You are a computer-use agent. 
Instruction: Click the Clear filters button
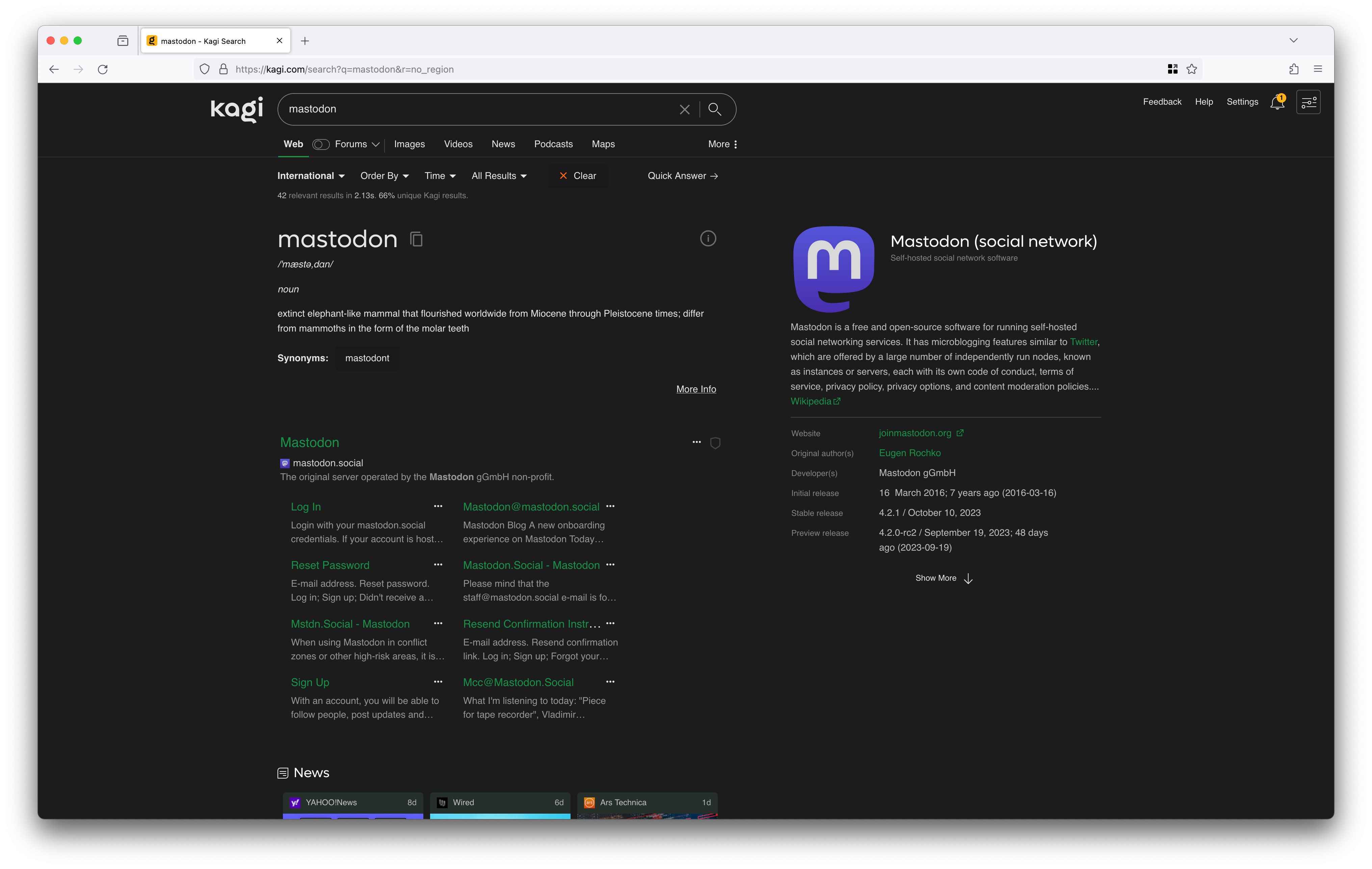(577, 176)
